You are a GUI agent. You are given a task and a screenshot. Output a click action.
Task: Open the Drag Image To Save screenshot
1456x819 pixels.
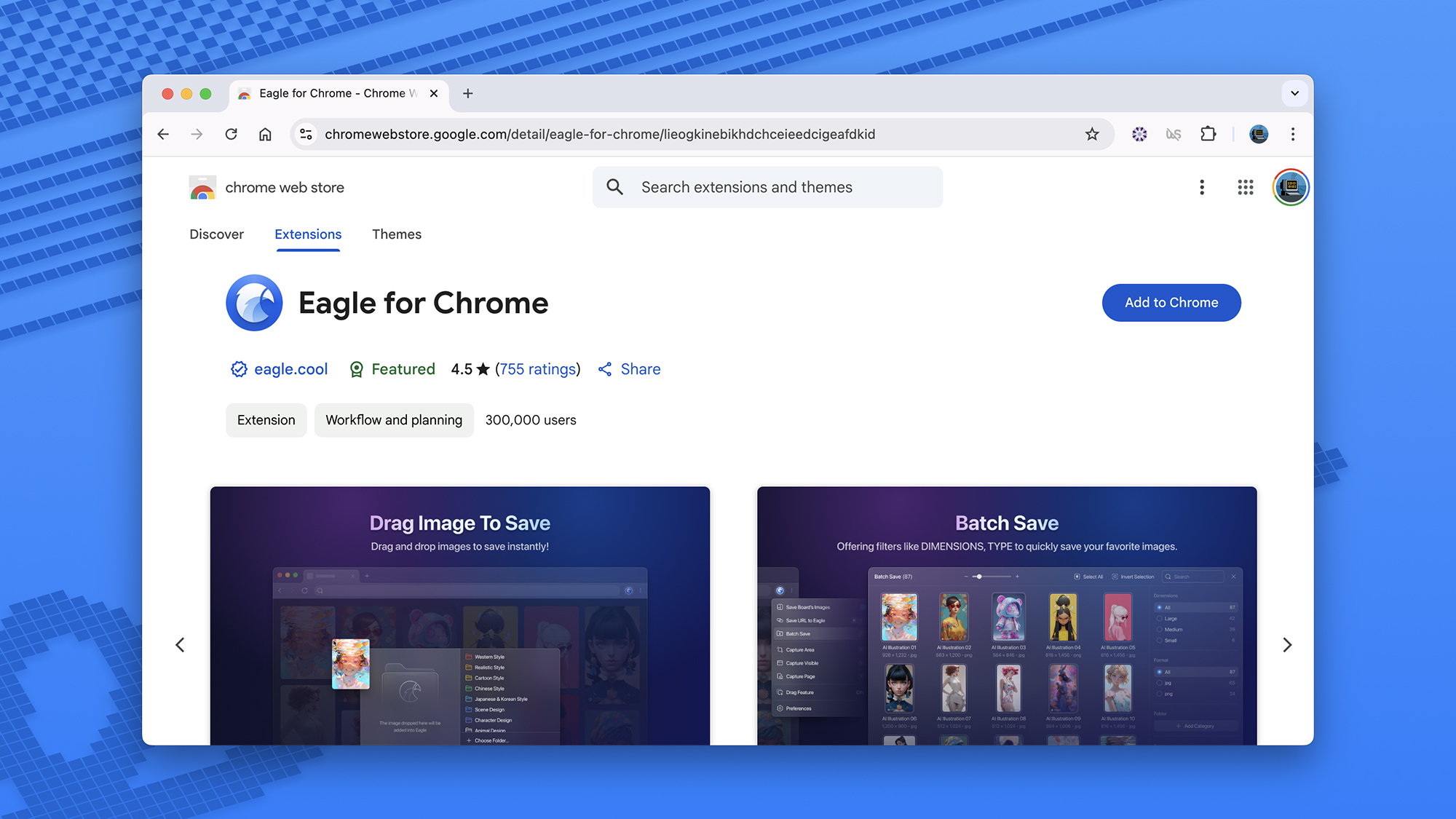coord(460,616)
